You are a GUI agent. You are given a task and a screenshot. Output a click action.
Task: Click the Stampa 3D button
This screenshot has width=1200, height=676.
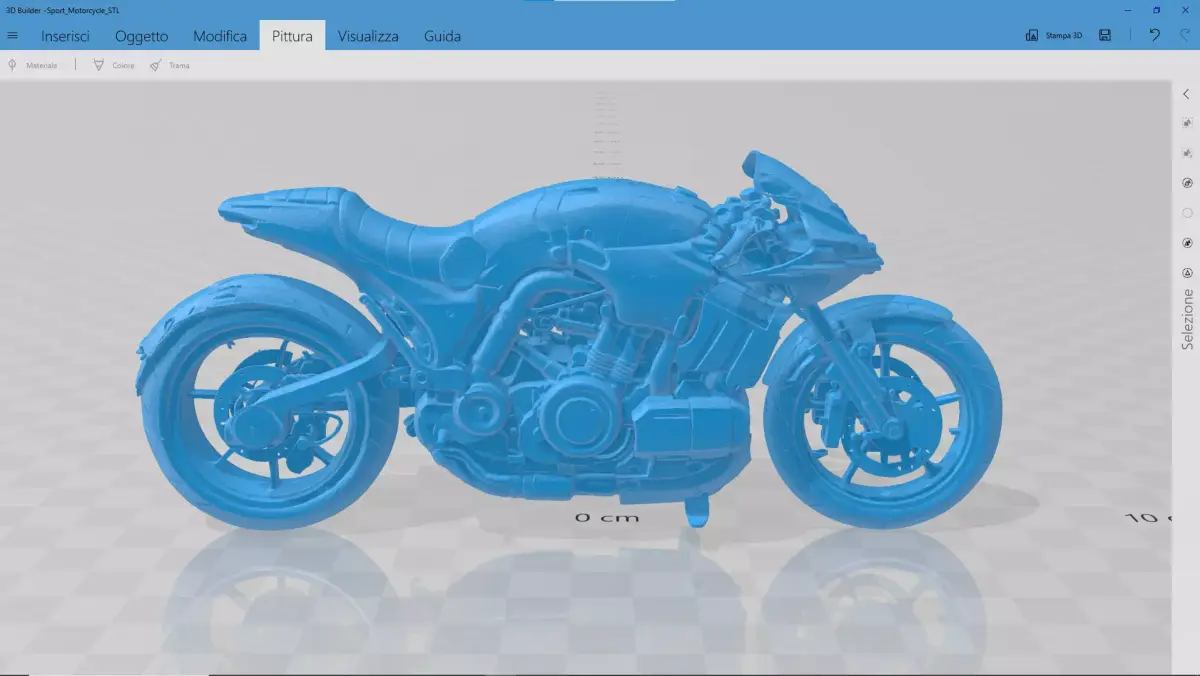(1054, 35)
